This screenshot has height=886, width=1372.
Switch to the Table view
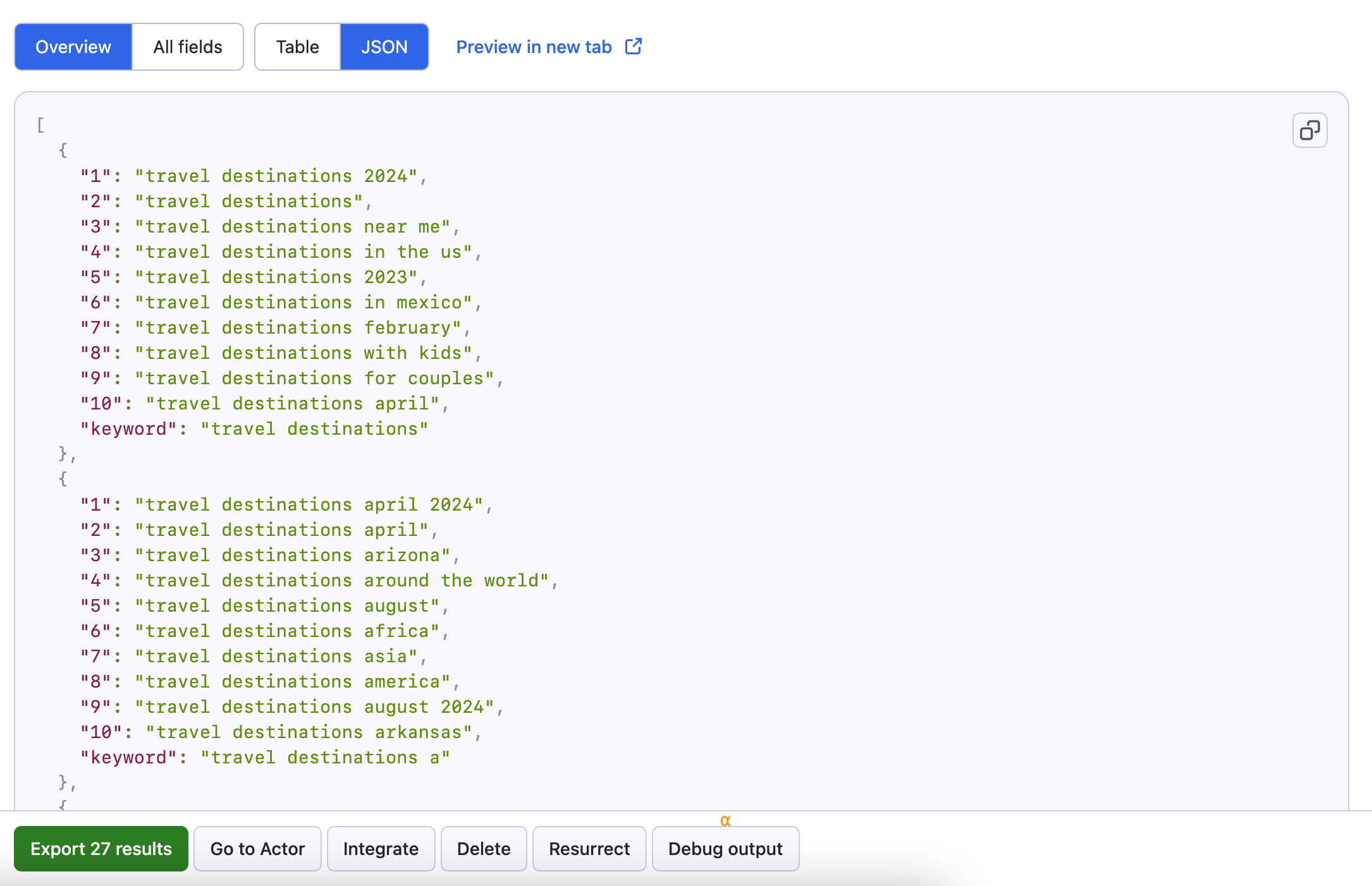[297, 46]
